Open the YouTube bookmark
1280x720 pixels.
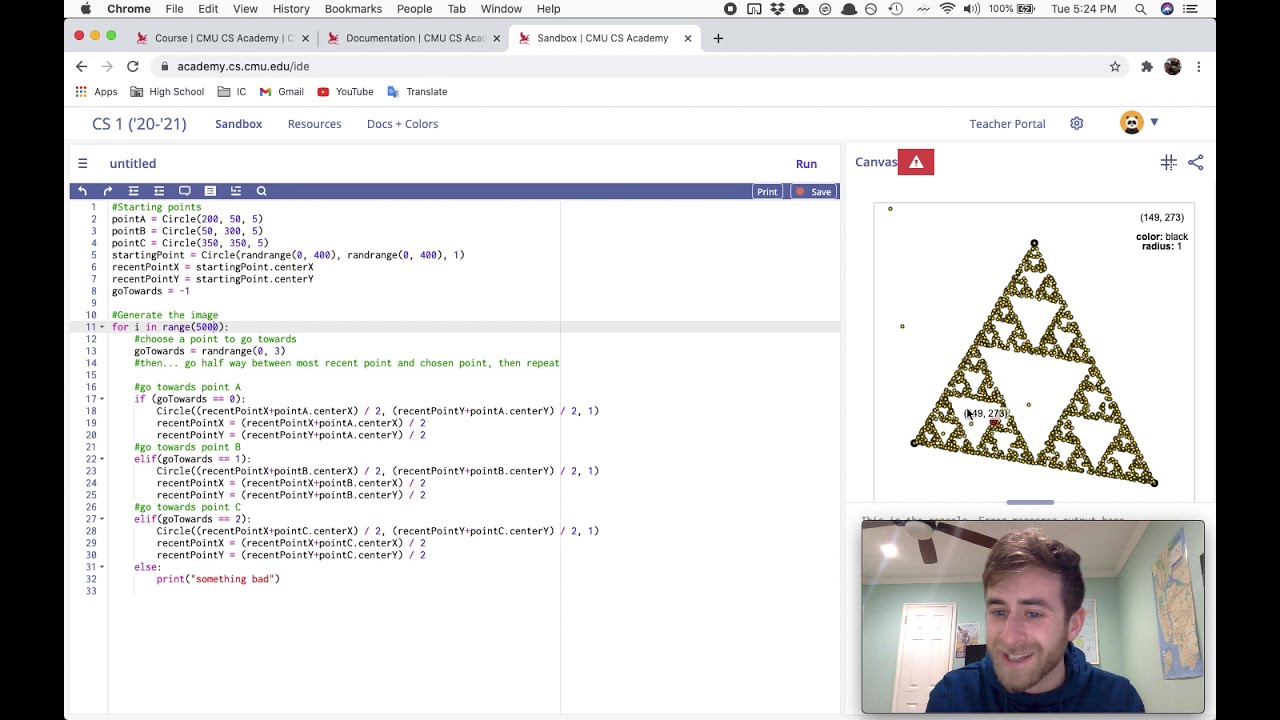pyautogui.click(x=345, y=92)
